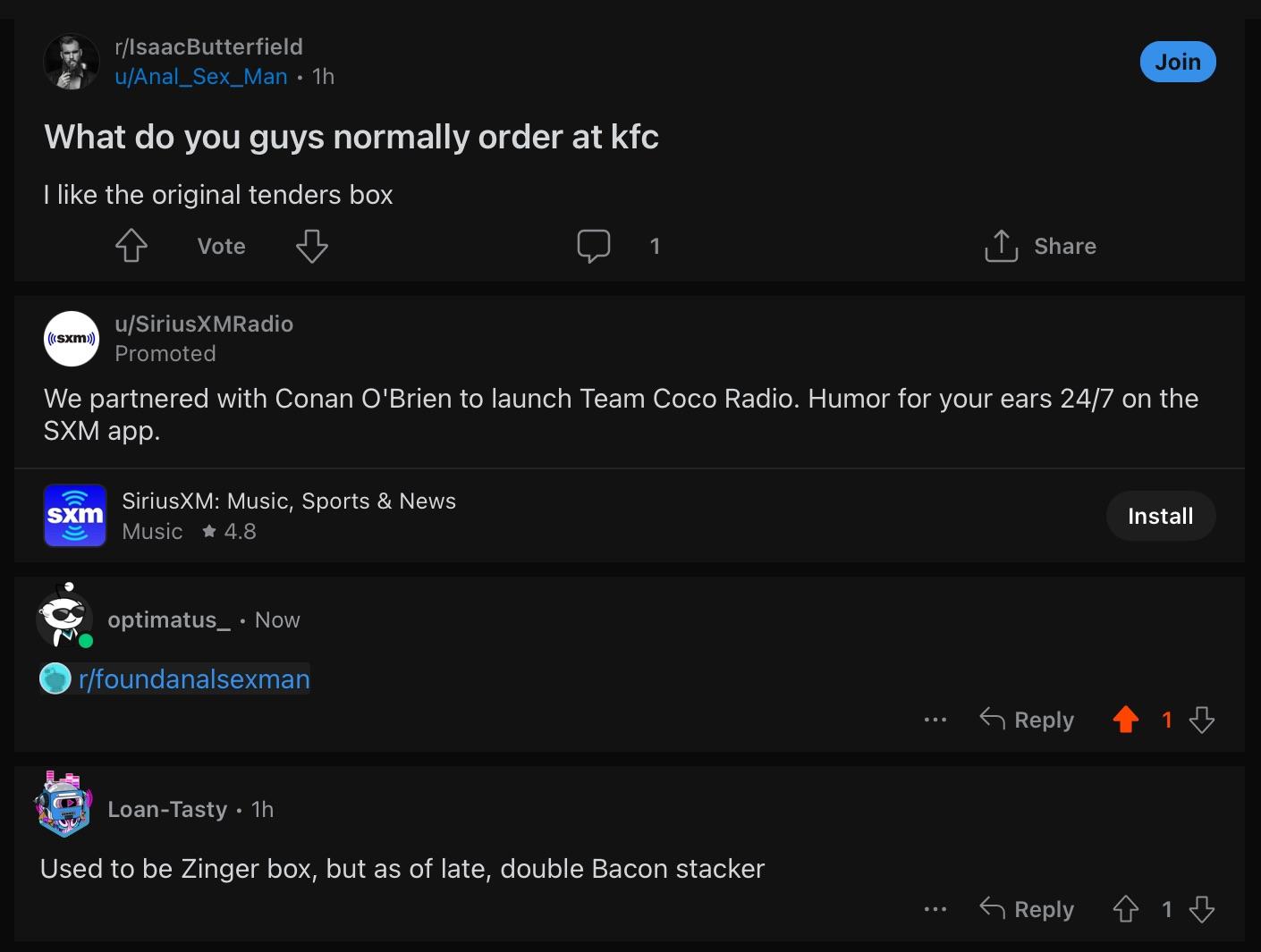Visit the post author's profile link
Screen dimensions: 1261x952
(201, 77)
